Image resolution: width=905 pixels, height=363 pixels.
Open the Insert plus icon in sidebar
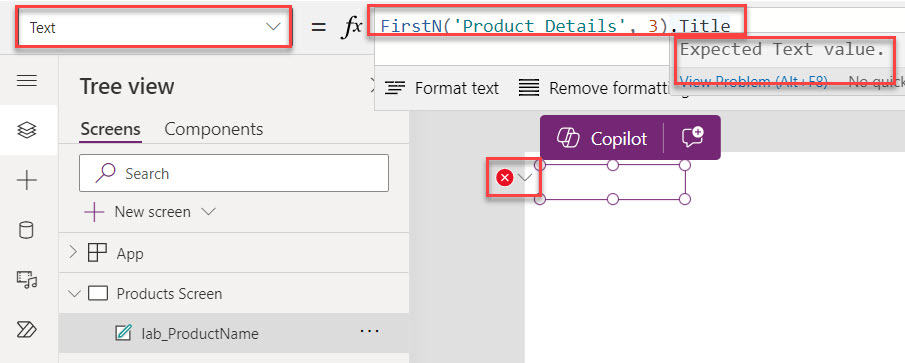[x=27, y=181]
